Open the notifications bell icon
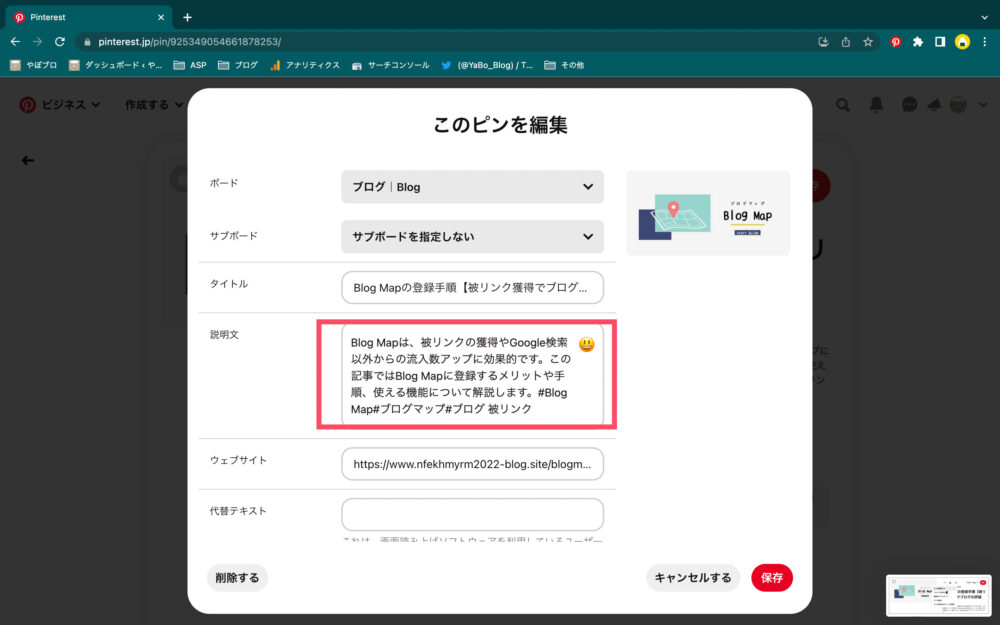Viewport: 1000px width, 625px height. (x=876, y=105)
